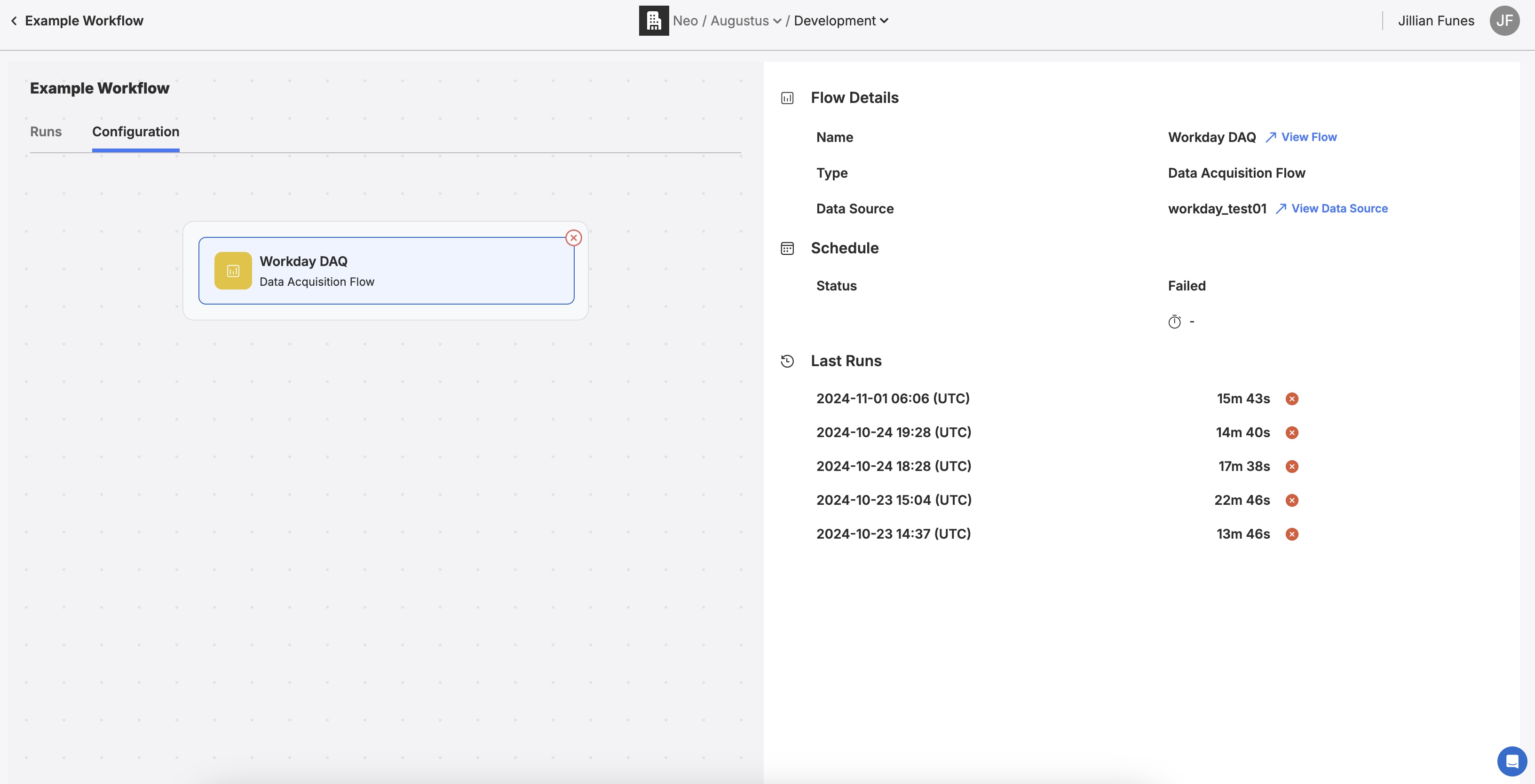The width and height of the screenshot is (1535, 784).
Task: Click the Example Workflow page heading
Action: (100, 88)
